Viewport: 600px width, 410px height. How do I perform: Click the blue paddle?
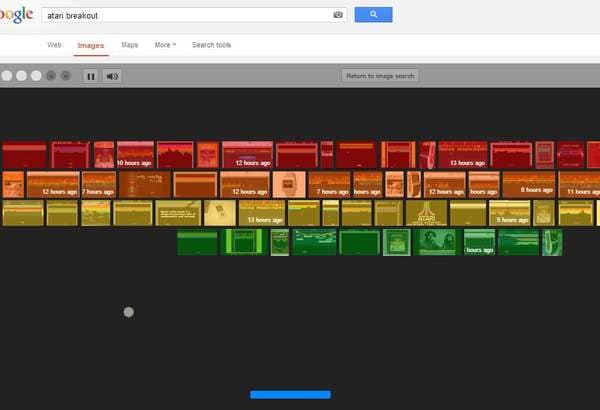point(290,395)
